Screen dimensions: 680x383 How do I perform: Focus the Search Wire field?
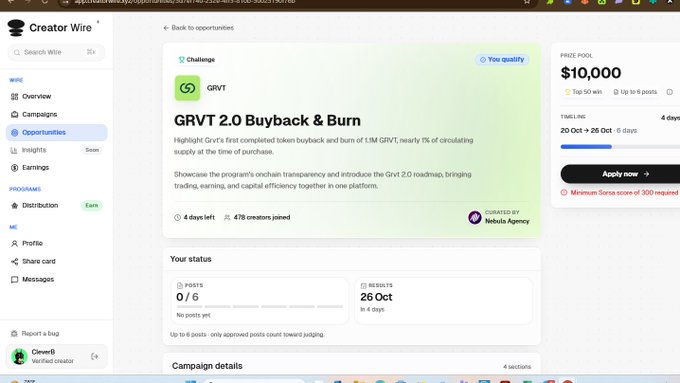tap(56, 52)
